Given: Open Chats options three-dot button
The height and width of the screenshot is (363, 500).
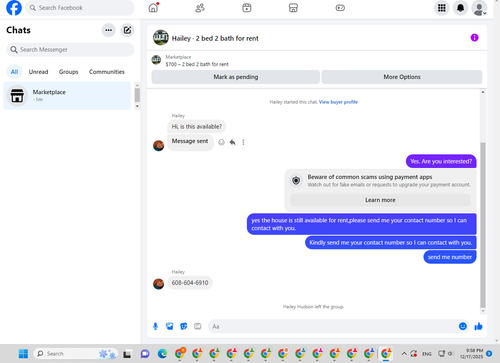Looking at the screenshot, I should (x=108, y=30).
